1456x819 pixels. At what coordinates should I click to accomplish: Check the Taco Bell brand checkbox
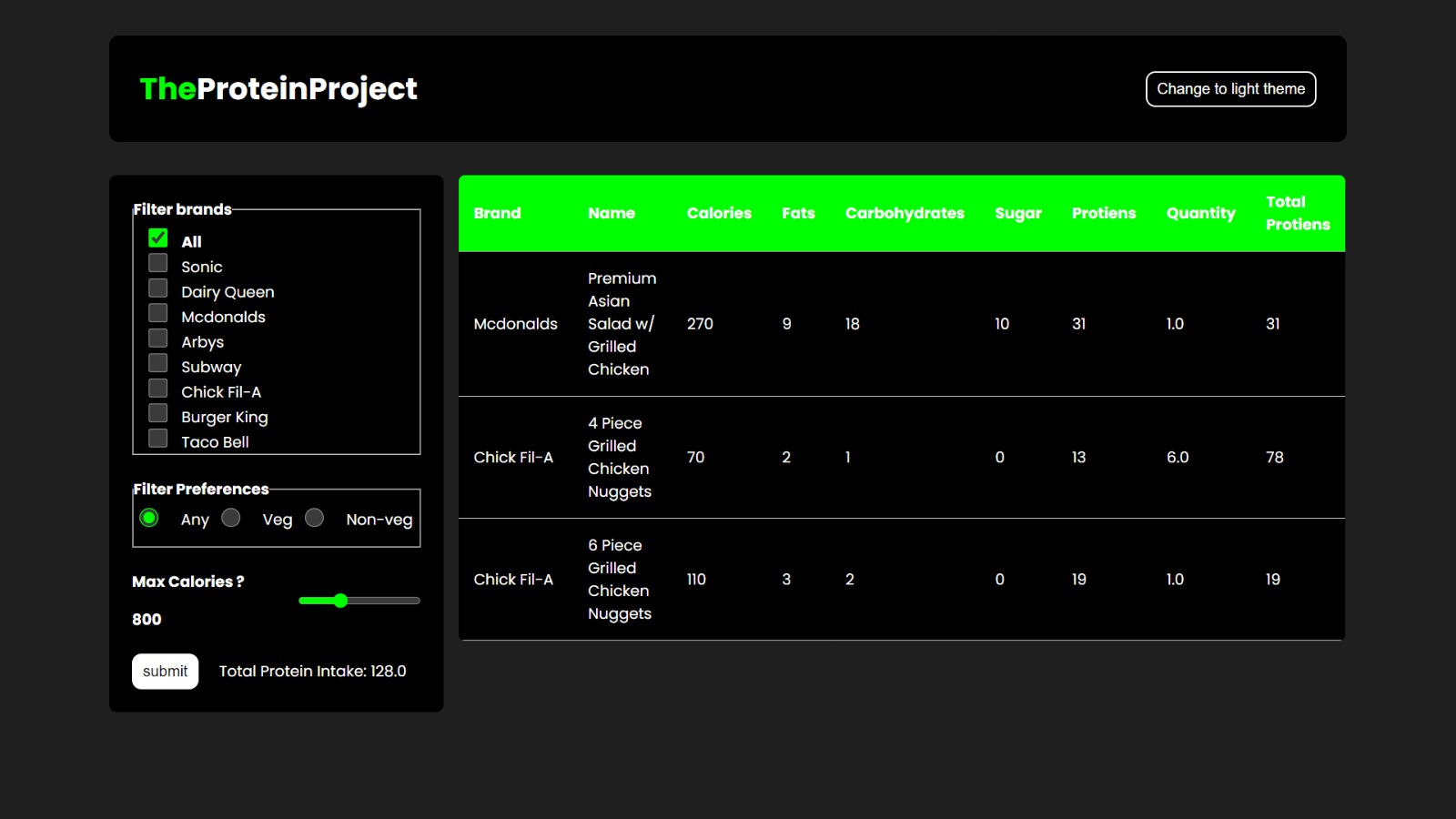pyautogui.click(x=158, y=439)
